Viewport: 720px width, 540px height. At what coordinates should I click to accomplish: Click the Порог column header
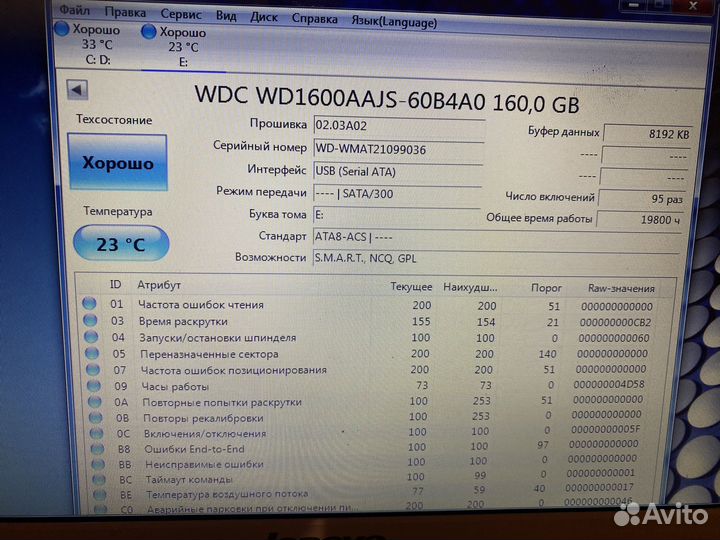coord(546,288)
